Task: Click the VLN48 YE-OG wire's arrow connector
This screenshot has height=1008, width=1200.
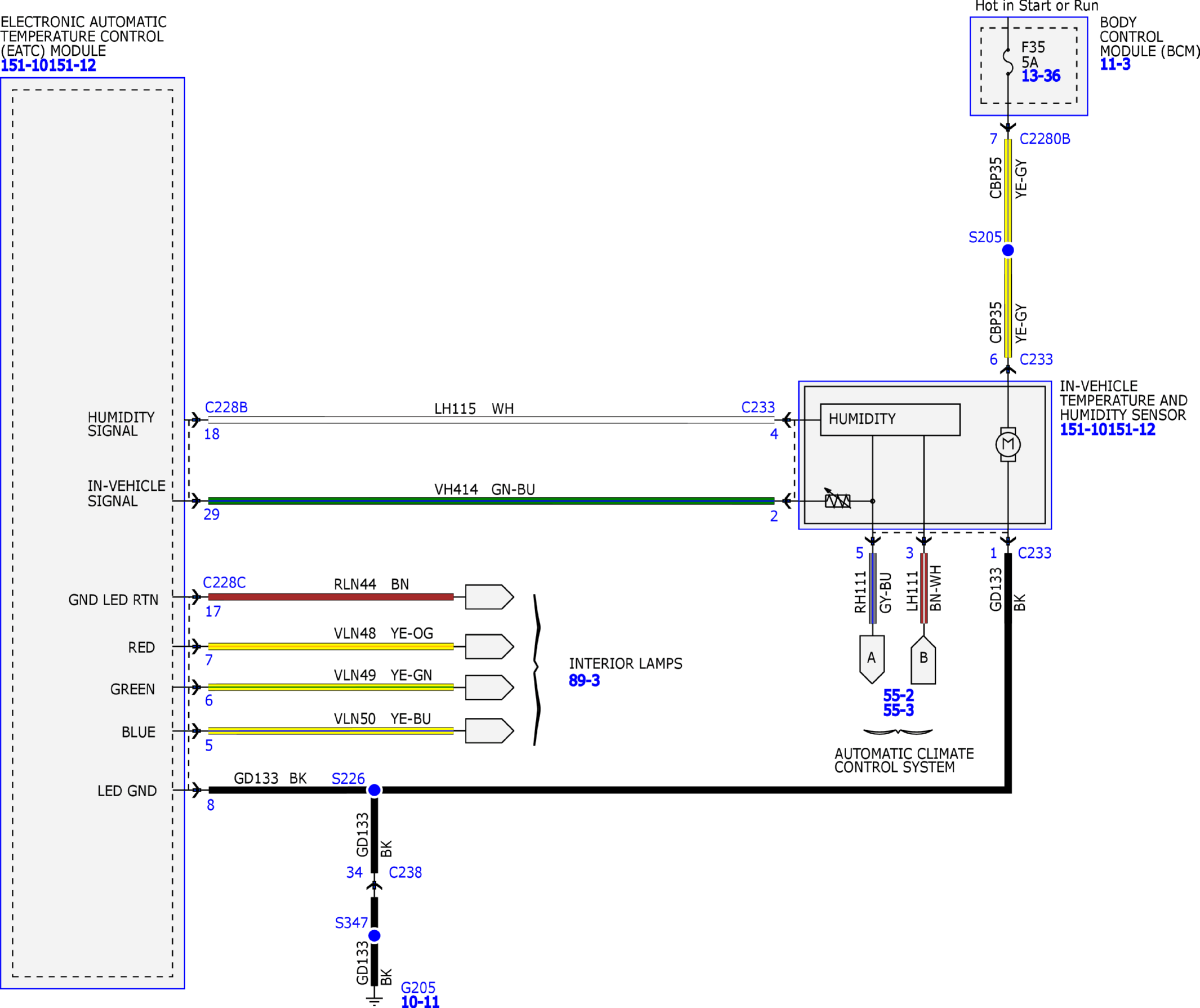Action: (489, 646)
